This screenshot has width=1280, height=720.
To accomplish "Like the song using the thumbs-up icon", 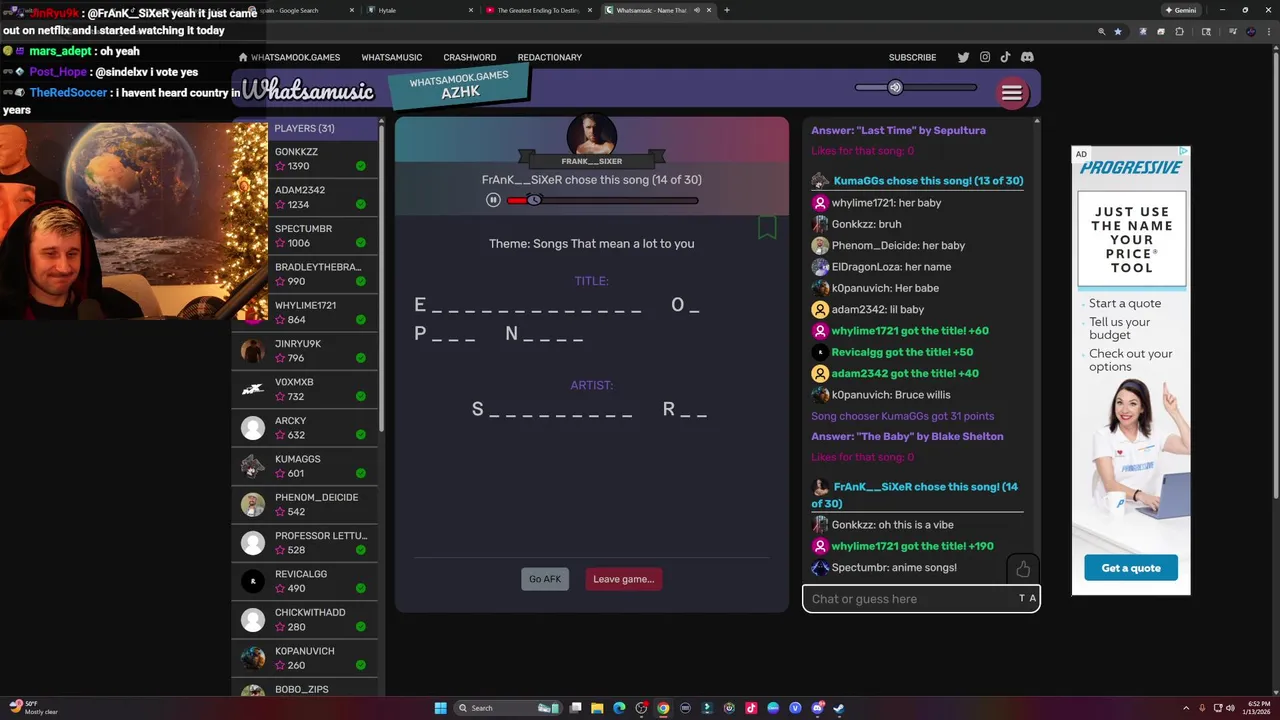I will (1023, 569).
